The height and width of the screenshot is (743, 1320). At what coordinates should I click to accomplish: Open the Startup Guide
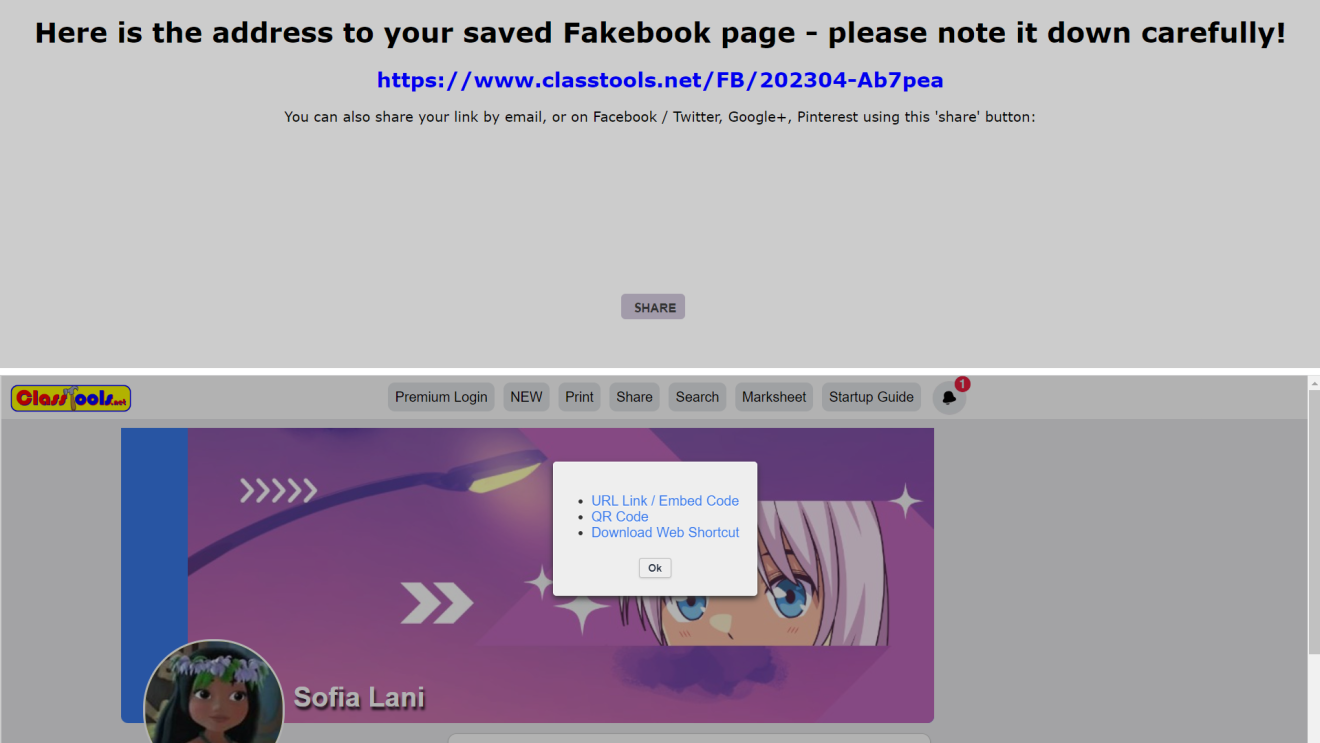point(871,397)
